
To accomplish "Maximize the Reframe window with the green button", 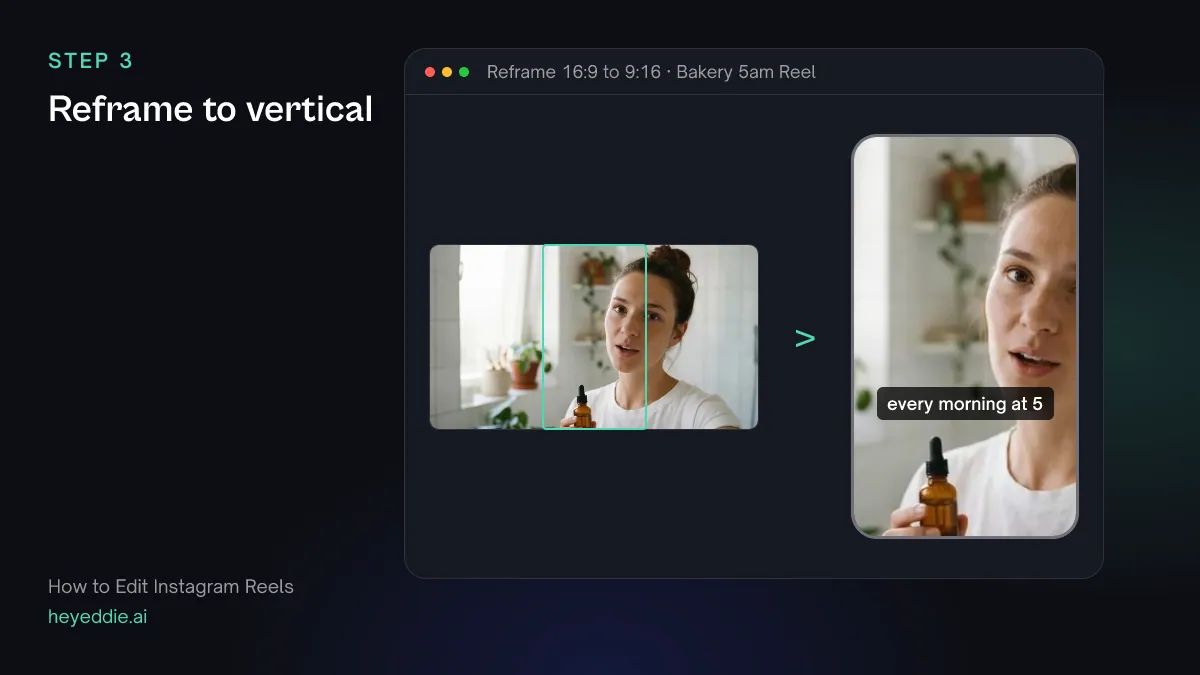I will coord(464,72).
